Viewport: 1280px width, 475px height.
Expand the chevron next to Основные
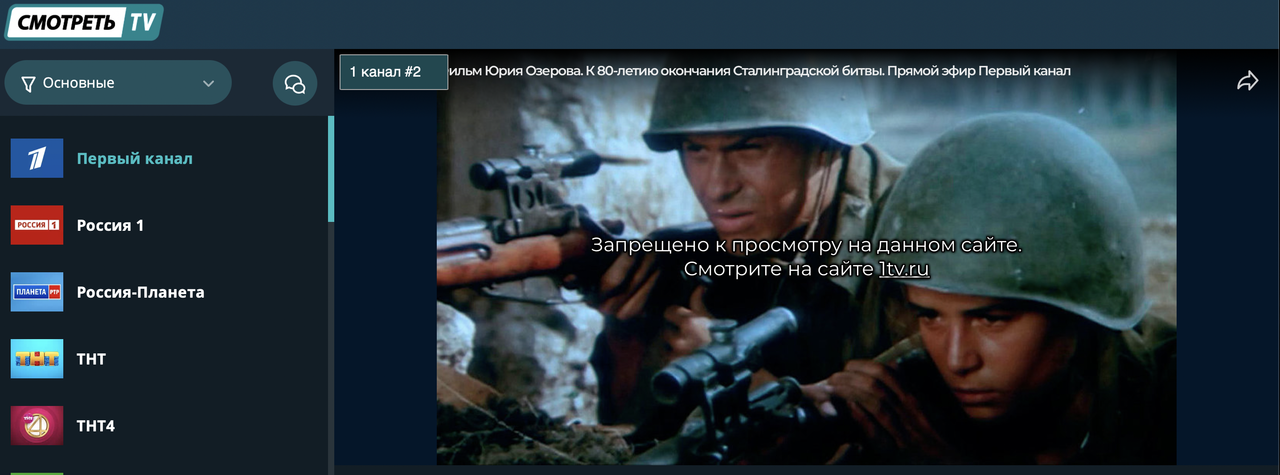coord(208,83)
